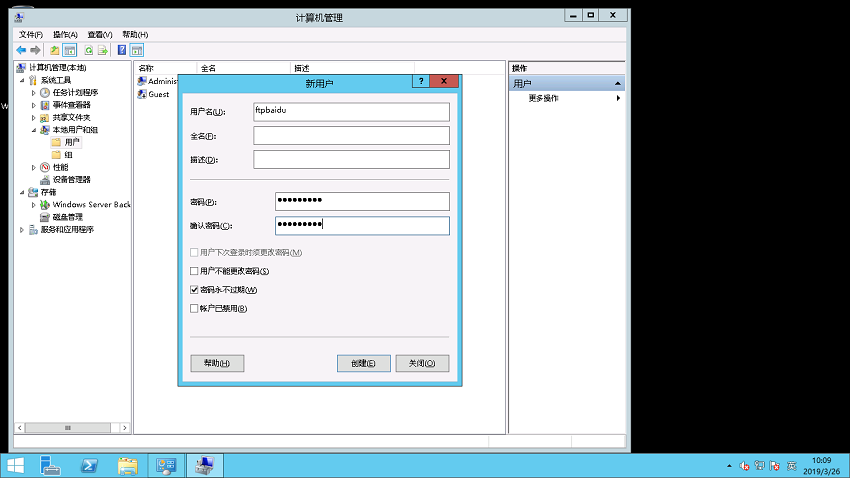Click the tree pane horizontal scrollbar thumb

[68, 428]
